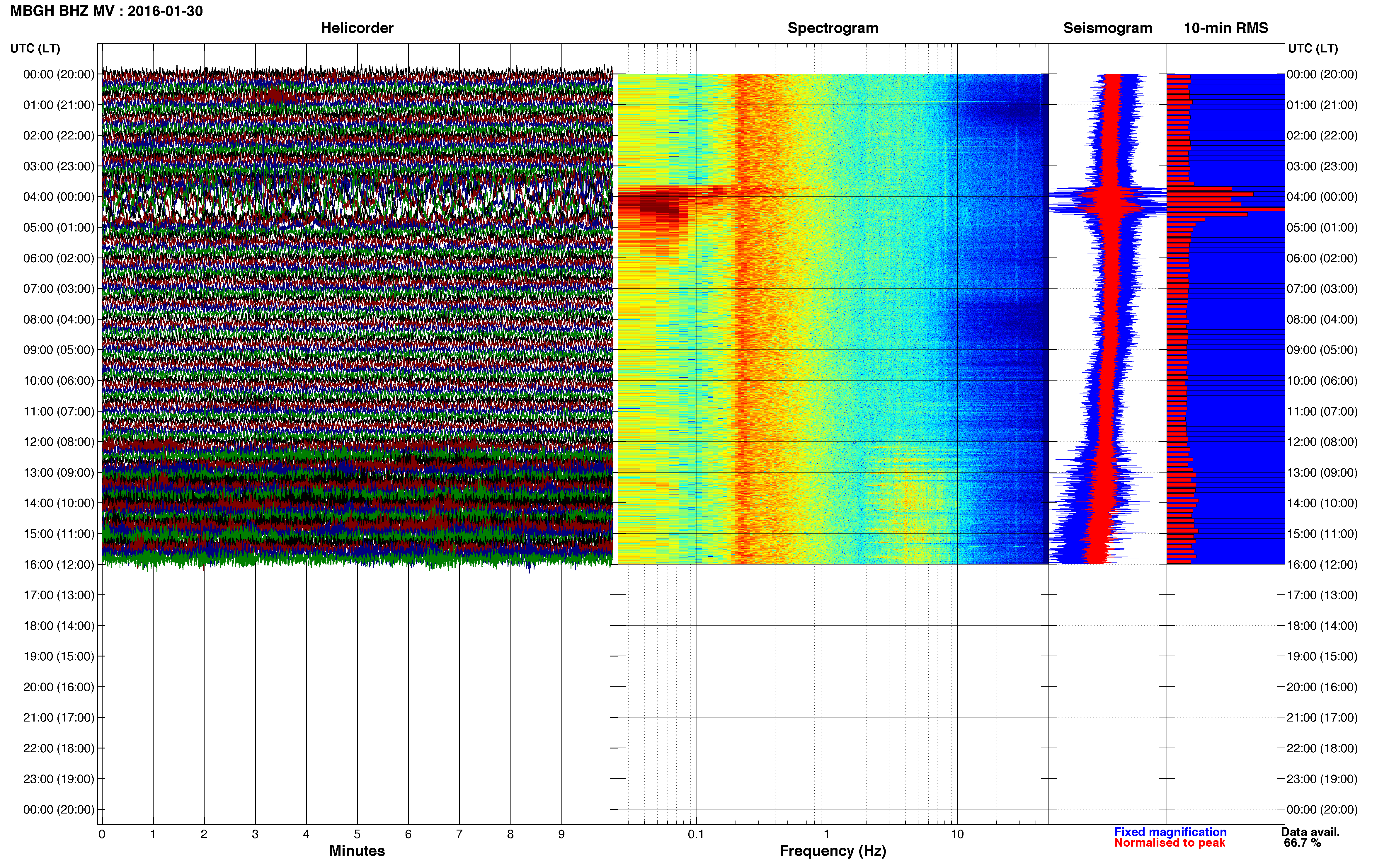
Task: Click the right time label '05:00 (01:00)'
Action: pyautogui.click(x=1322, y=227)
